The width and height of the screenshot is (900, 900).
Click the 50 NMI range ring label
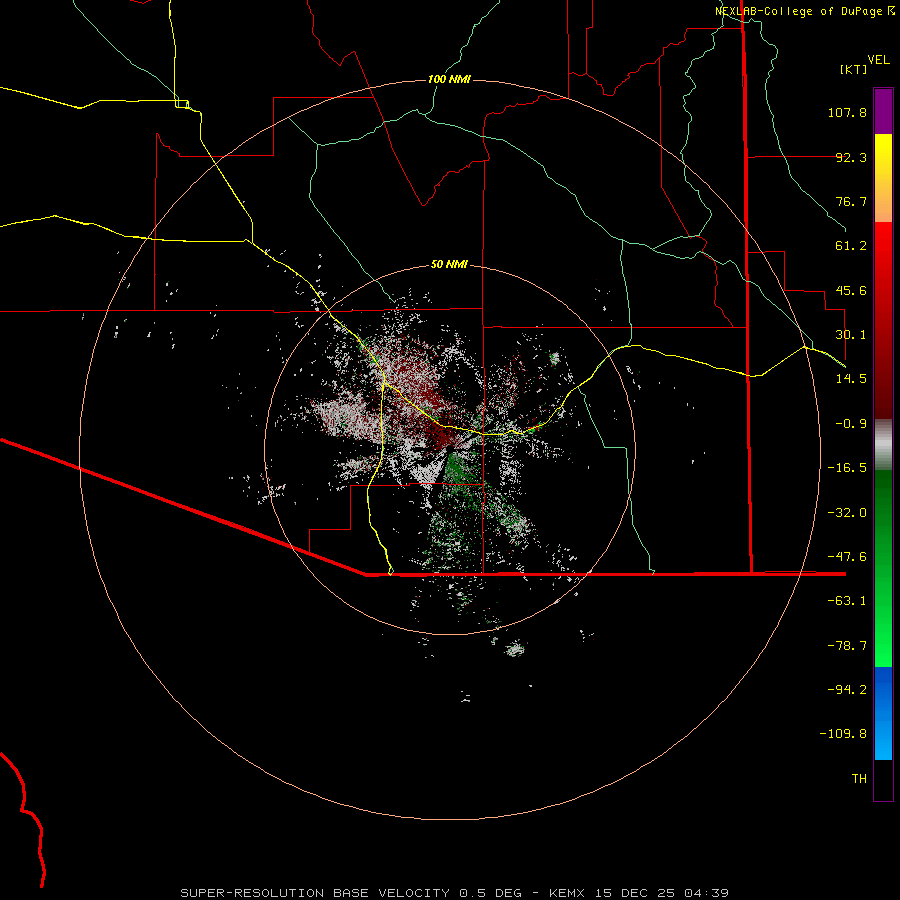449,264
